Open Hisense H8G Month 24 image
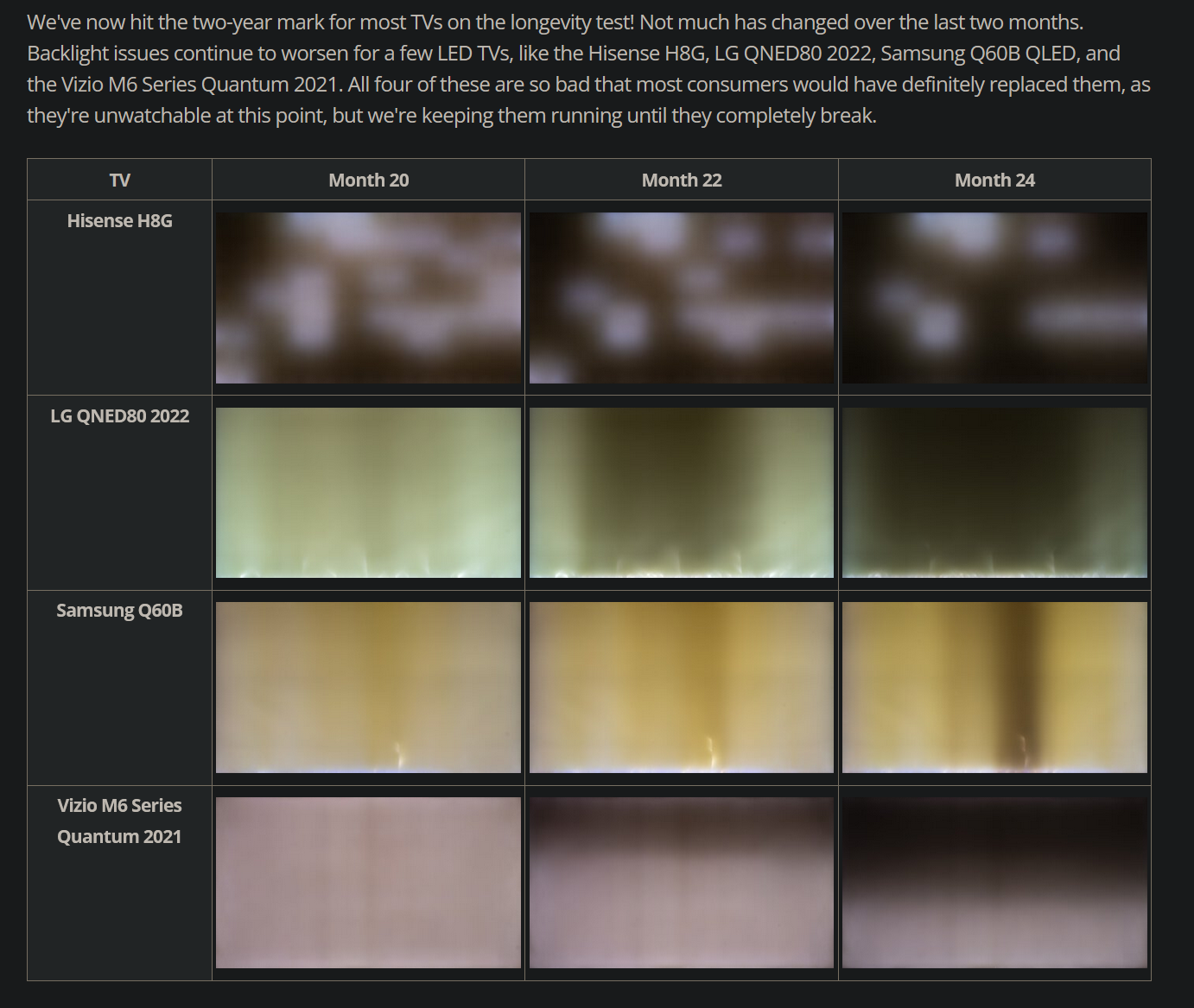 click(x=994, y=298)
